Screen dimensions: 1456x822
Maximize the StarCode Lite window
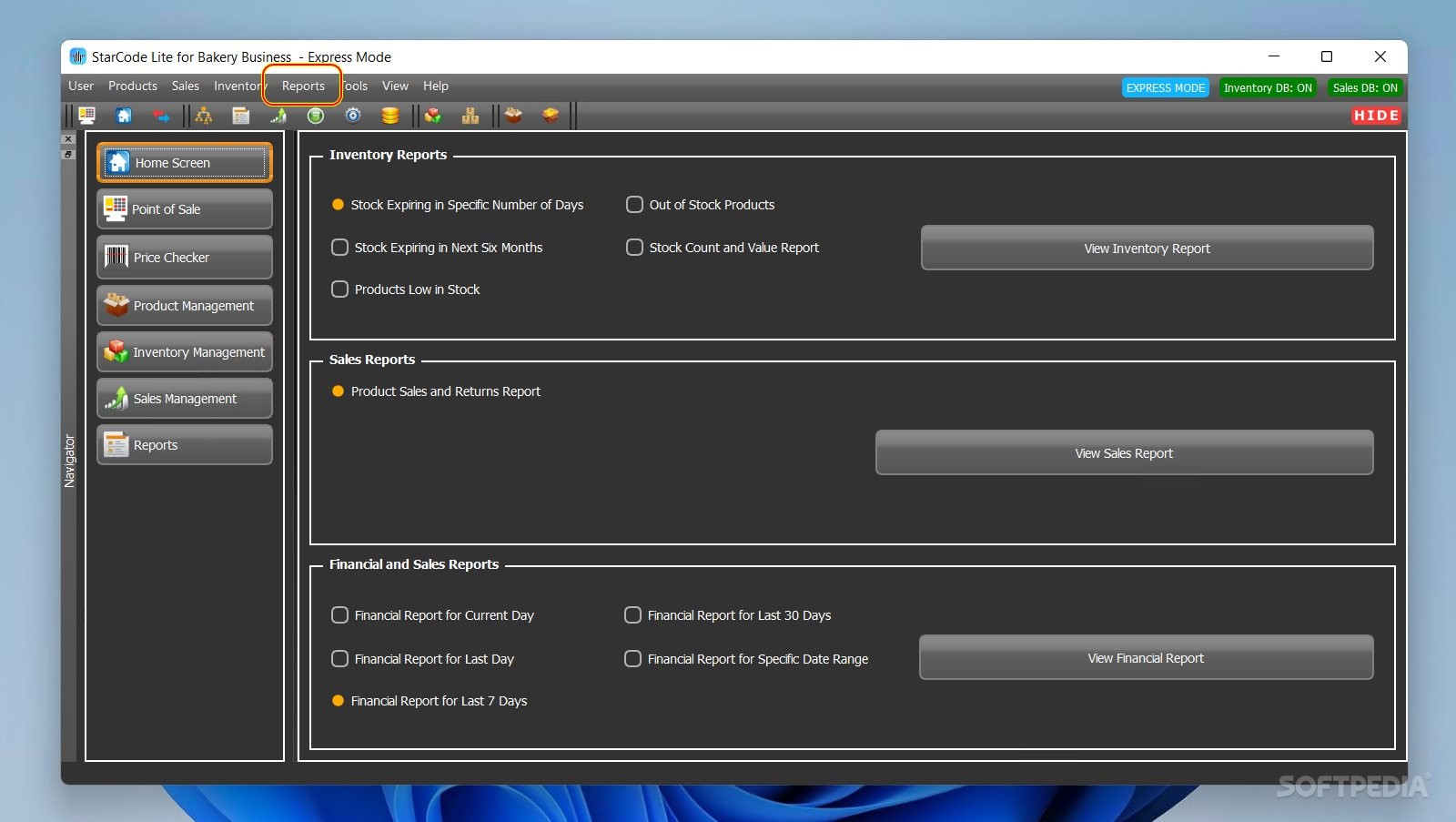pyautogui.click(x=1327, y=56)
